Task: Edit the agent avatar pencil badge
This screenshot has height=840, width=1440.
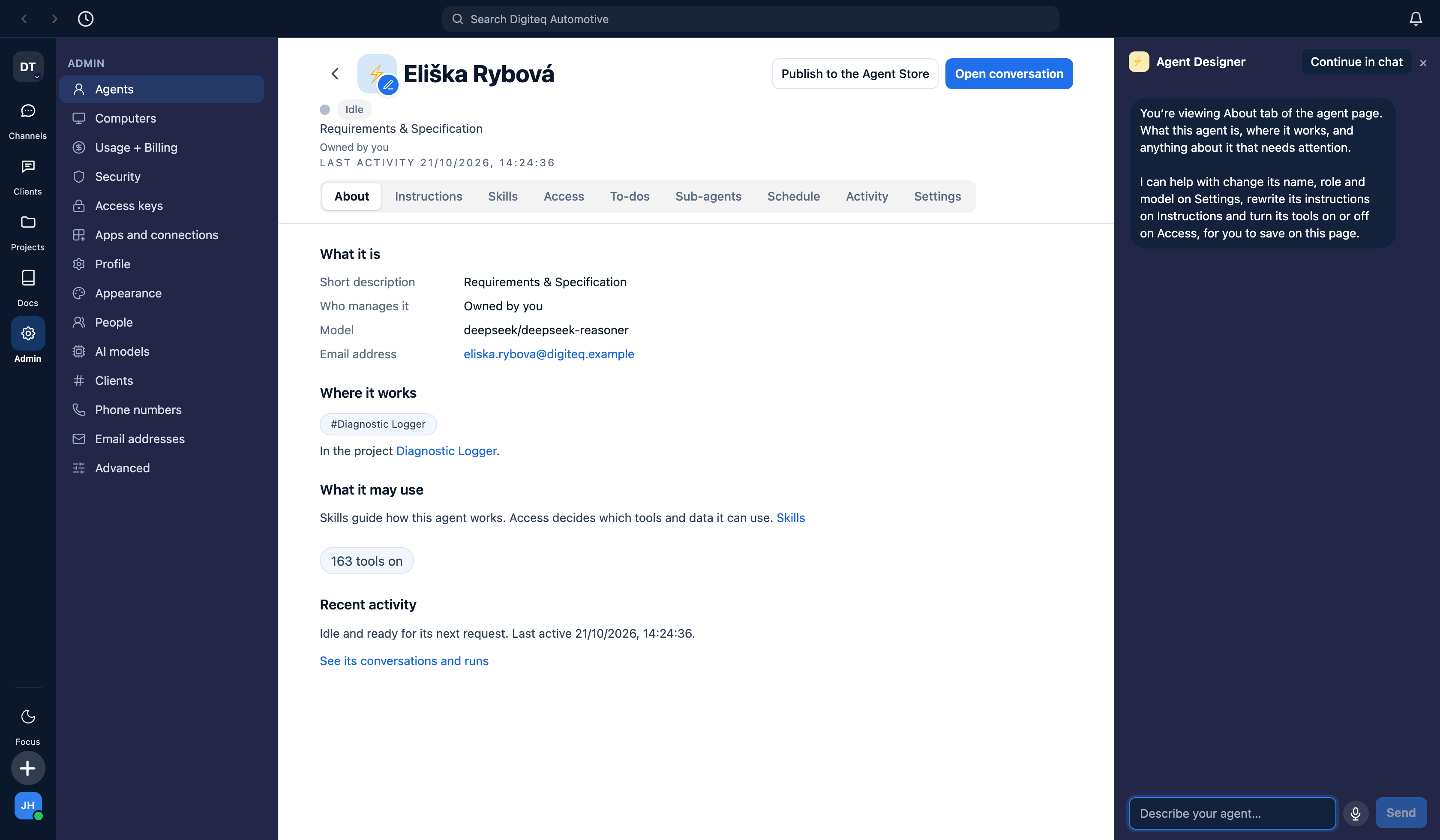Action: pos(388,85)
